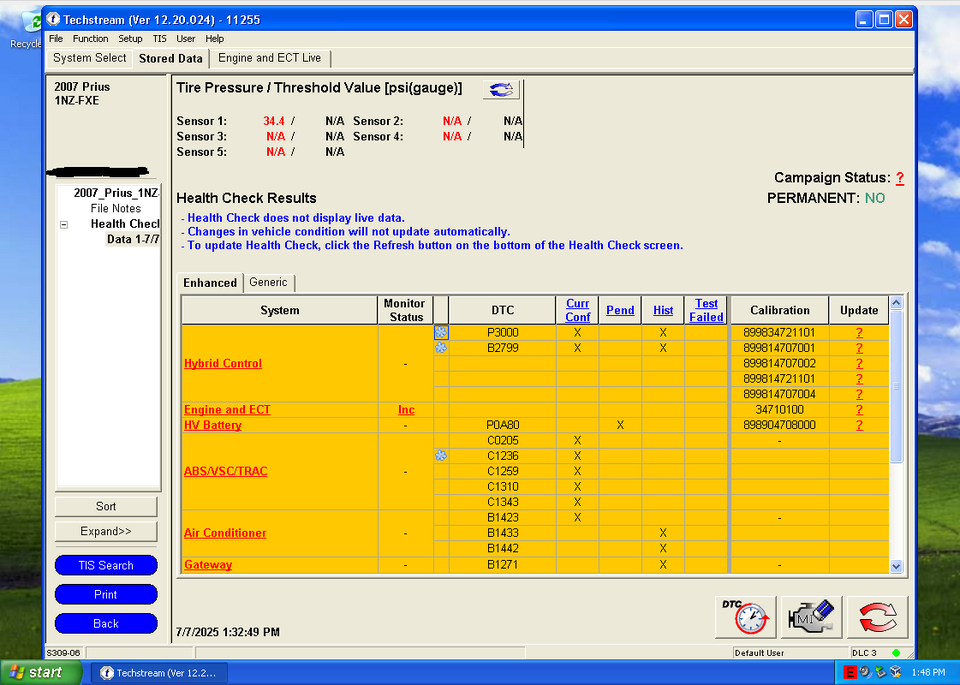Switch to System Select tab
The height and width of the screenshot is (685, 960).
click(x=89, y=58)
